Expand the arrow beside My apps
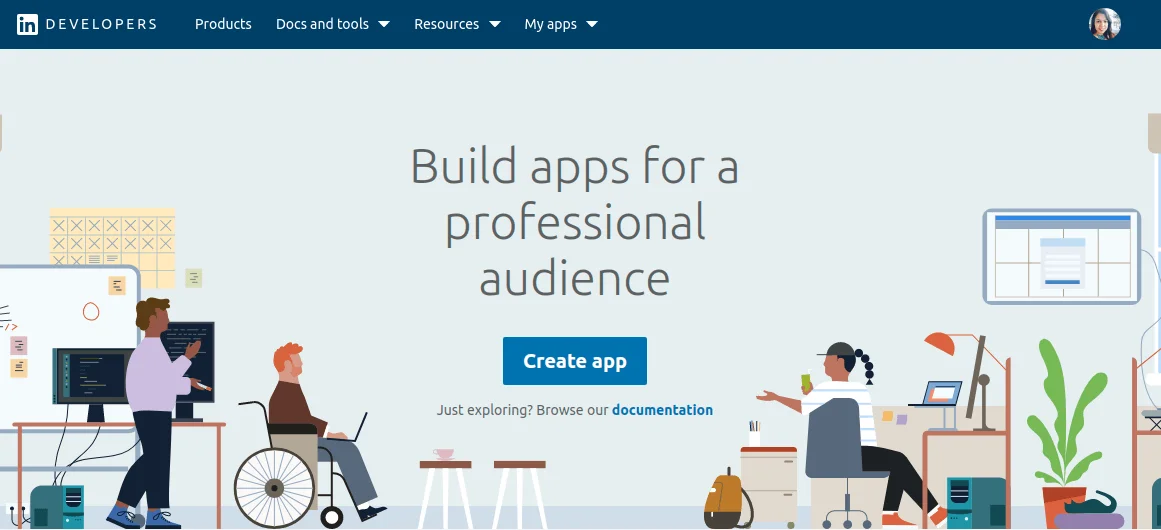 pos(592,24)
